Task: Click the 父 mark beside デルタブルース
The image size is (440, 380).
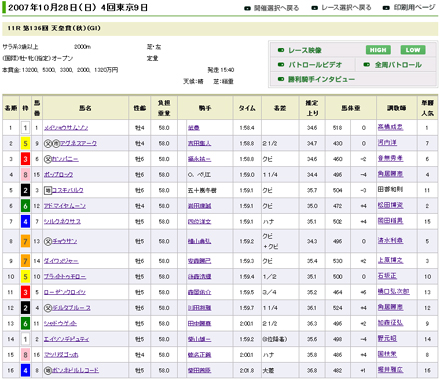Action: pyautogui.click(x=48, y=308)
